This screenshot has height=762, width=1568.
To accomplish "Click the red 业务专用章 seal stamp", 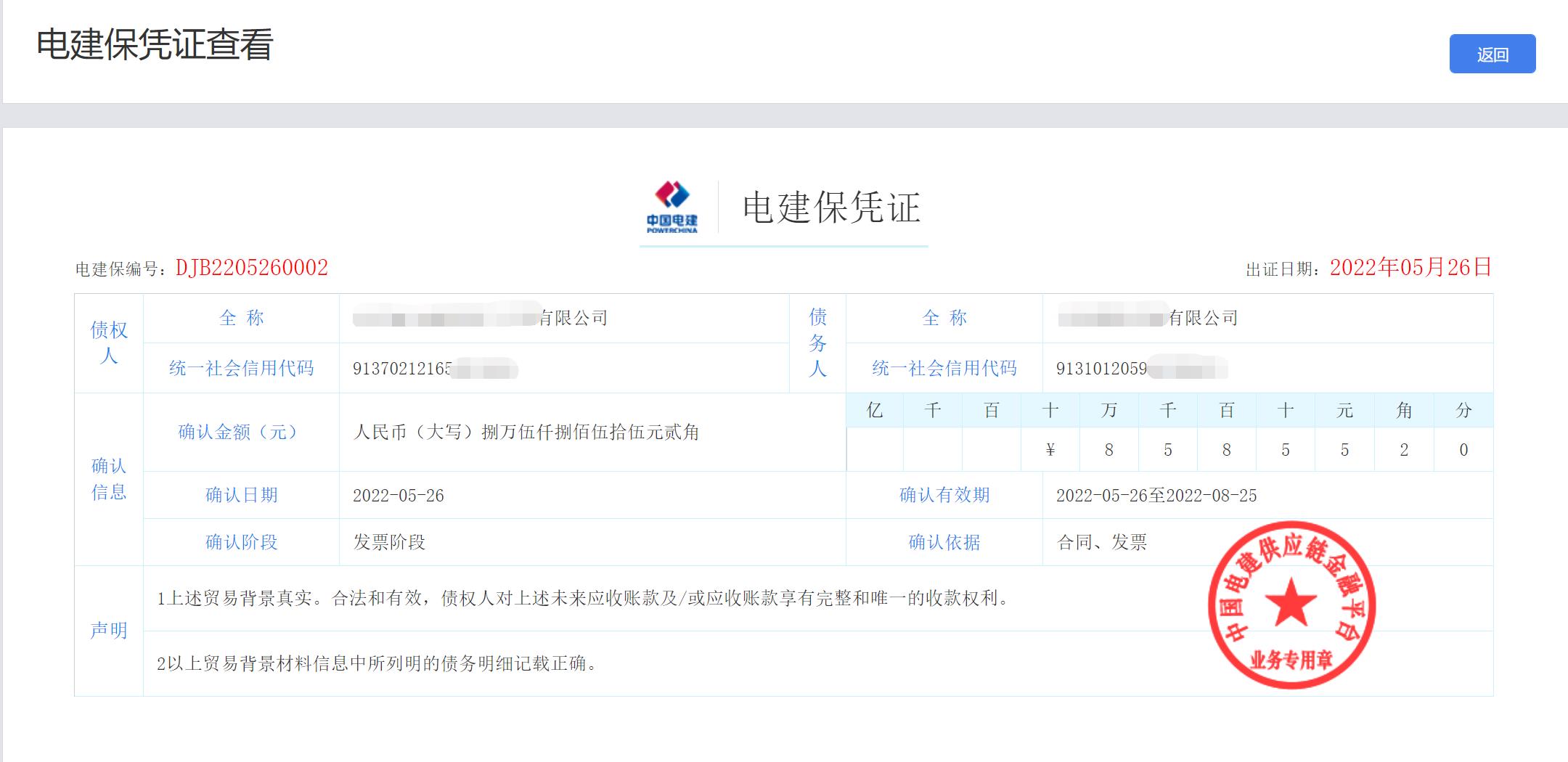I will (1291, 605).
